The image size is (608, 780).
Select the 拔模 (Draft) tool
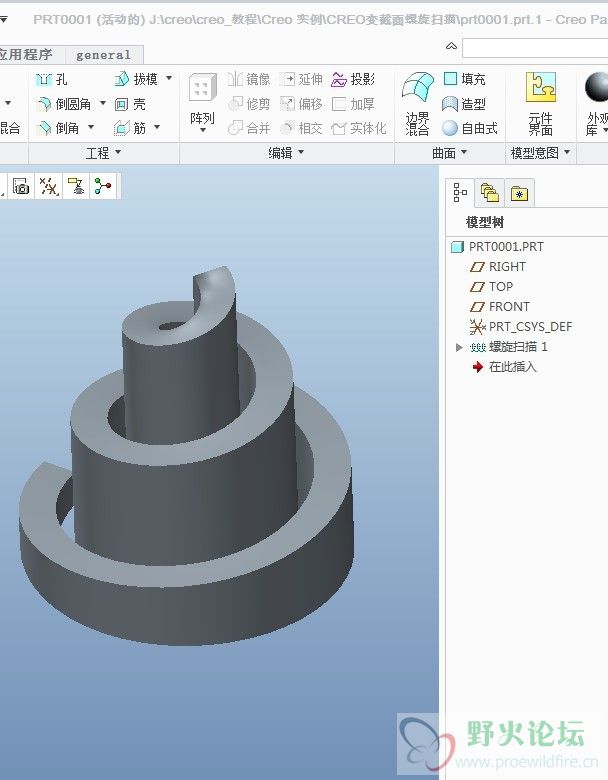click(136, 79)
